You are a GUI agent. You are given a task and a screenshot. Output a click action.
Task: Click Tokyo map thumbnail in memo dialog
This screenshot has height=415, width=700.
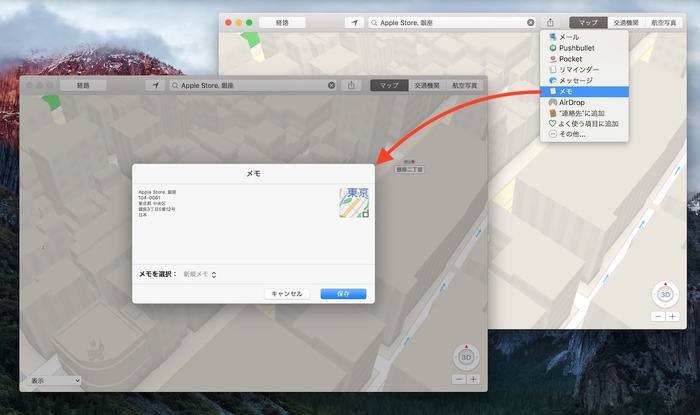pyautogui.click(x=354, y=203)
